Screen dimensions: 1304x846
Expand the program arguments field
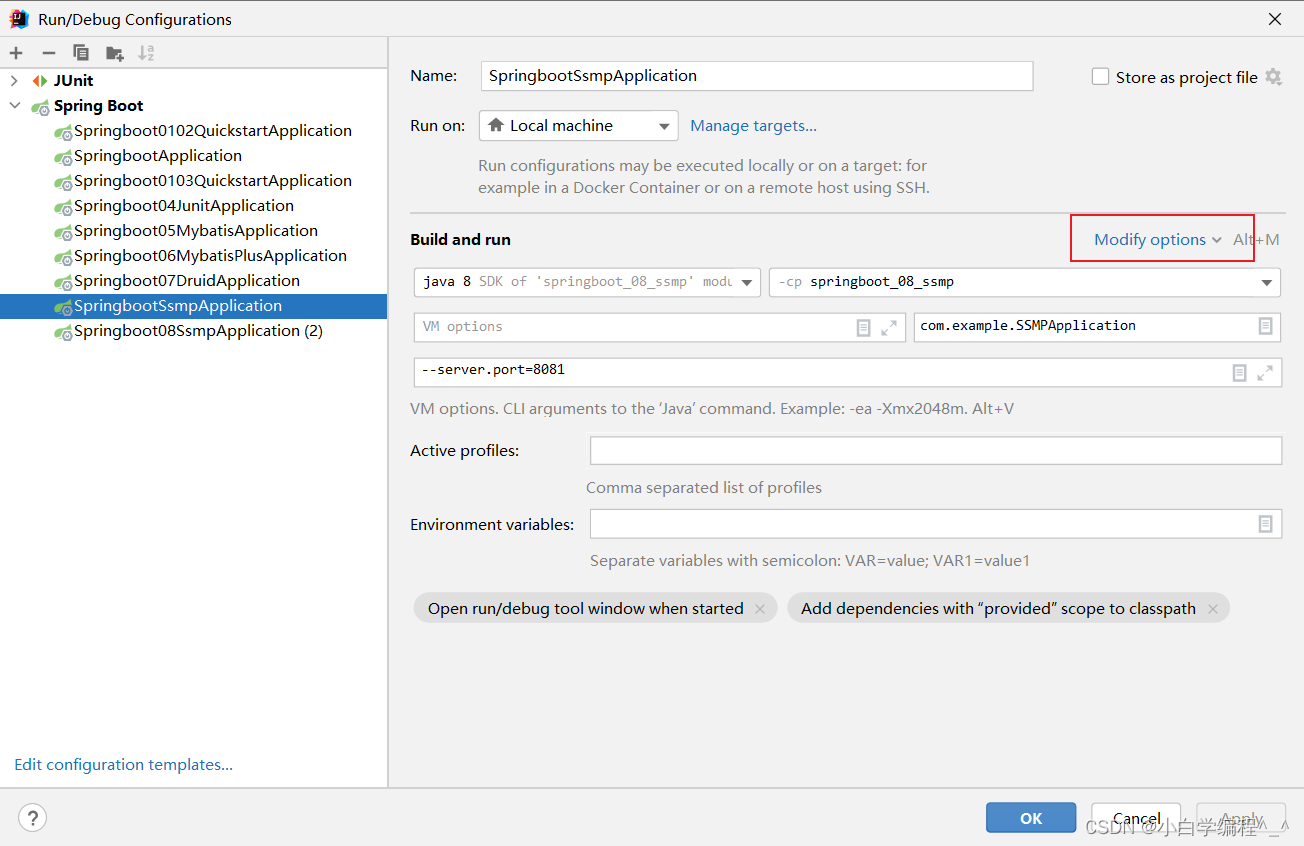[x=1265, y=372]
